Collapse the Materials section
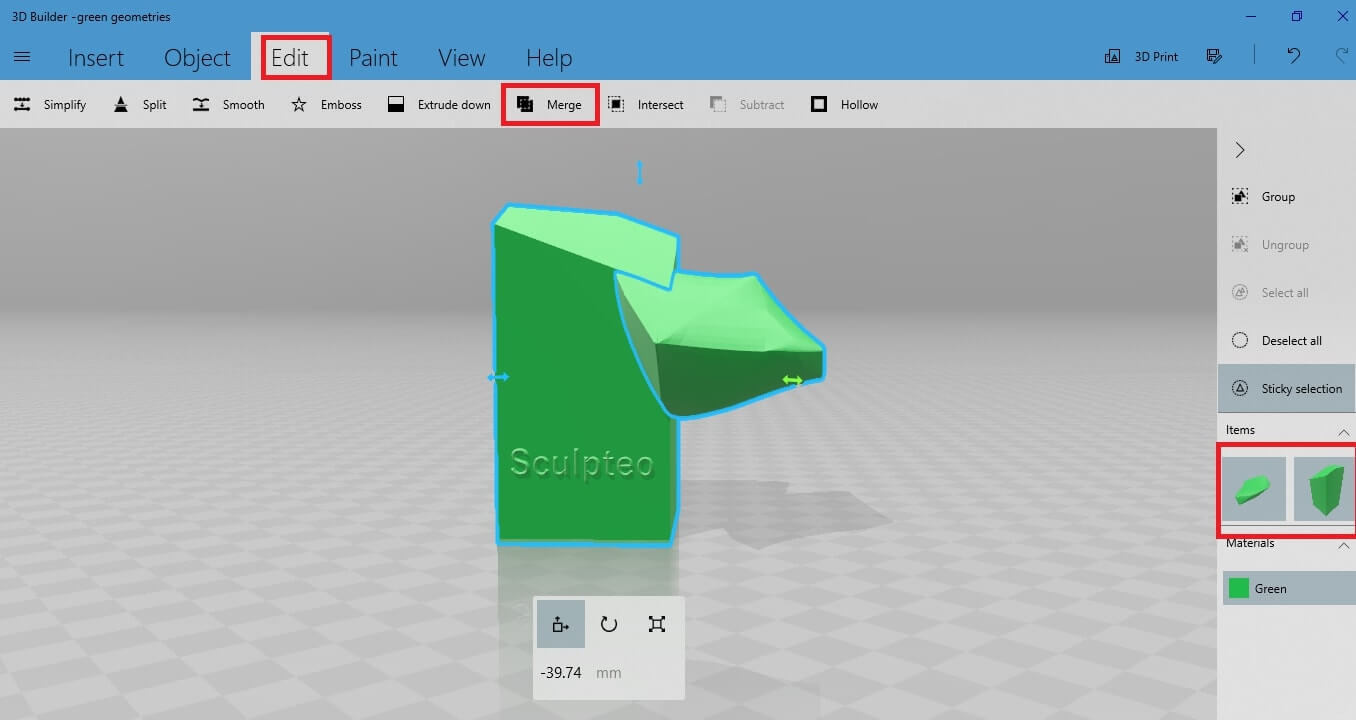1356x720 pixels. tap(1343, 544)
